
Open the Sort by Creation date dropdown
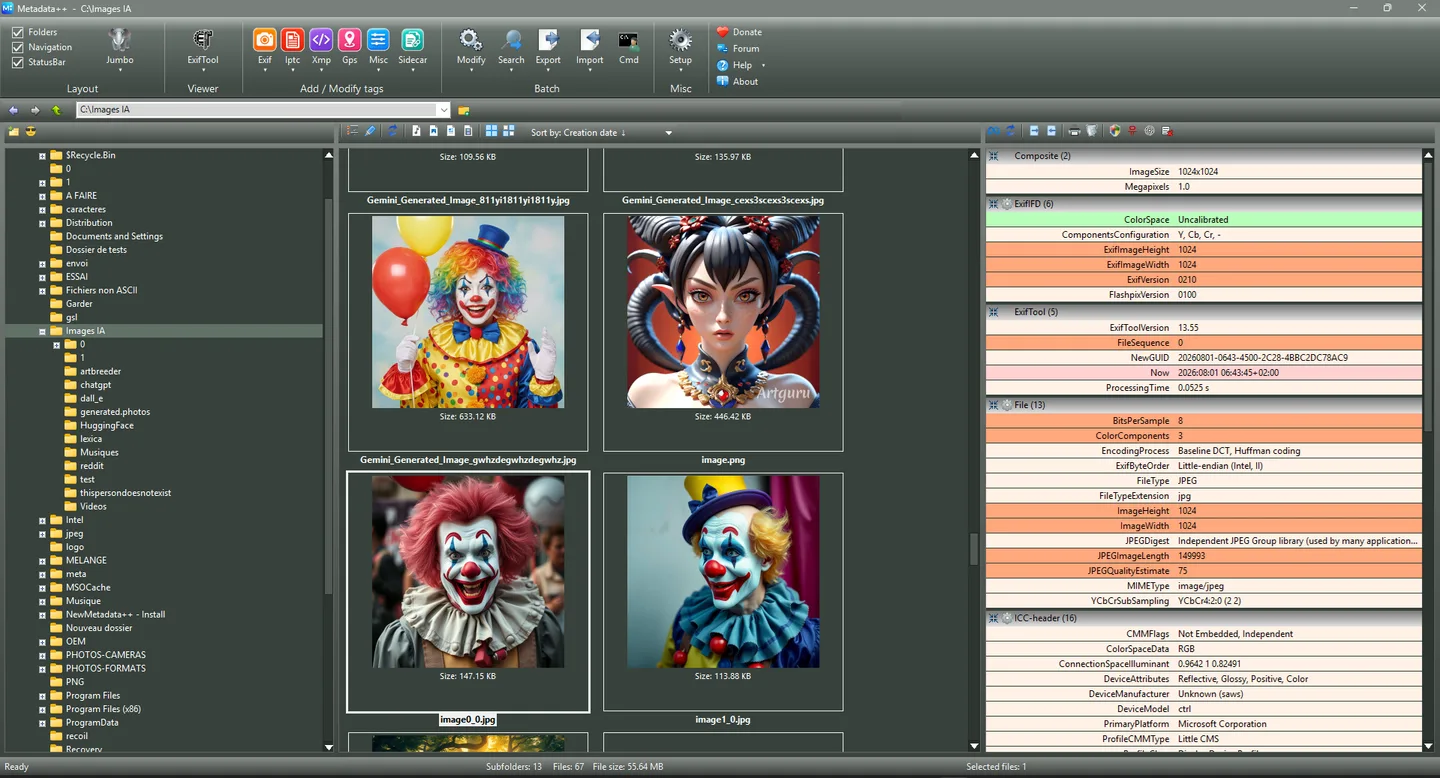coord(669,132)
